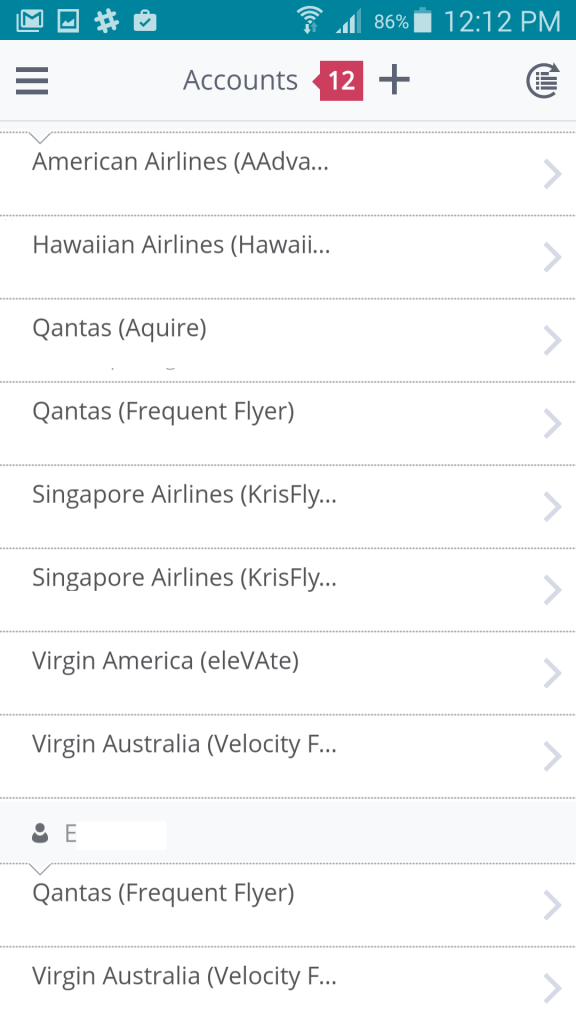Open first Virgin Australia (Velocity) account
Viewport: 576px width, 1024px height.
288,756
